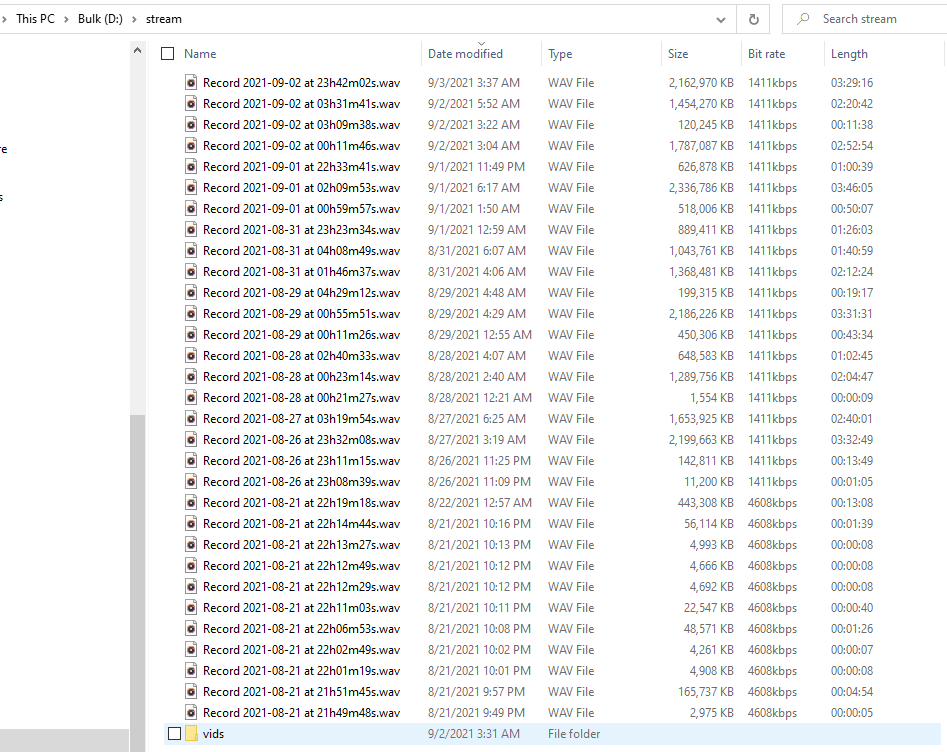Click inside the Search stream field
The width and height of the screenshot is (947, 752).
click(x=875, y=19)
